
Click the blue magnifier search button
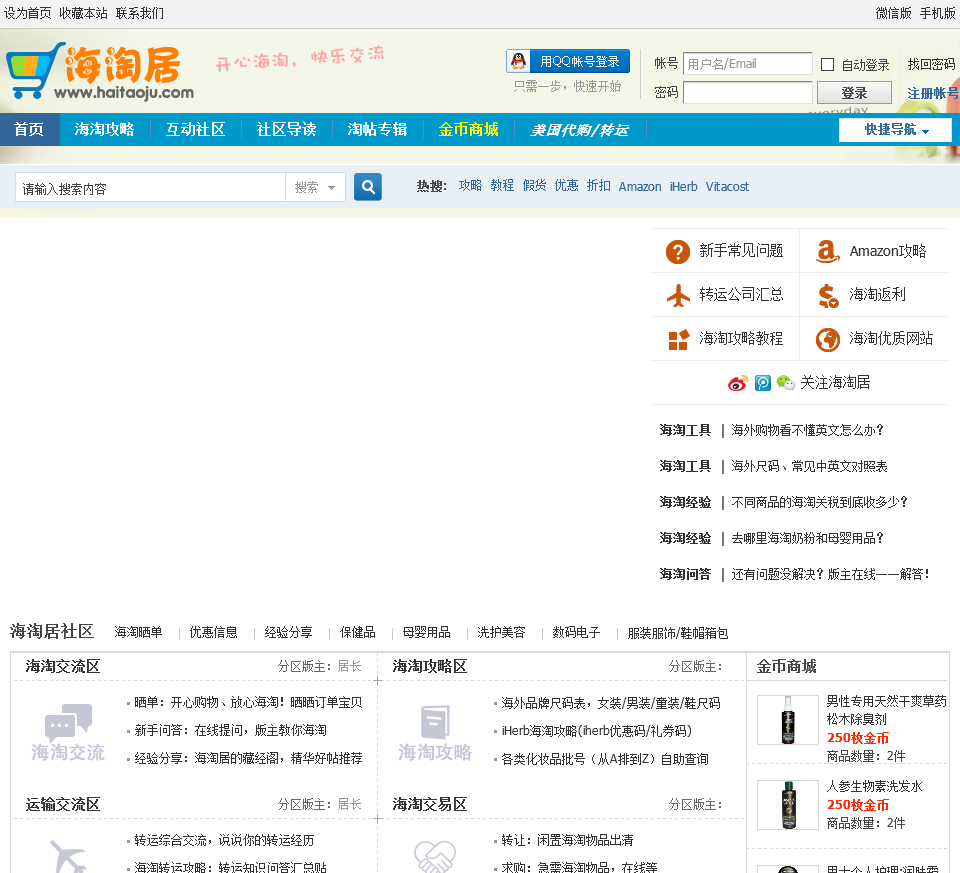[x=367, y=187]
